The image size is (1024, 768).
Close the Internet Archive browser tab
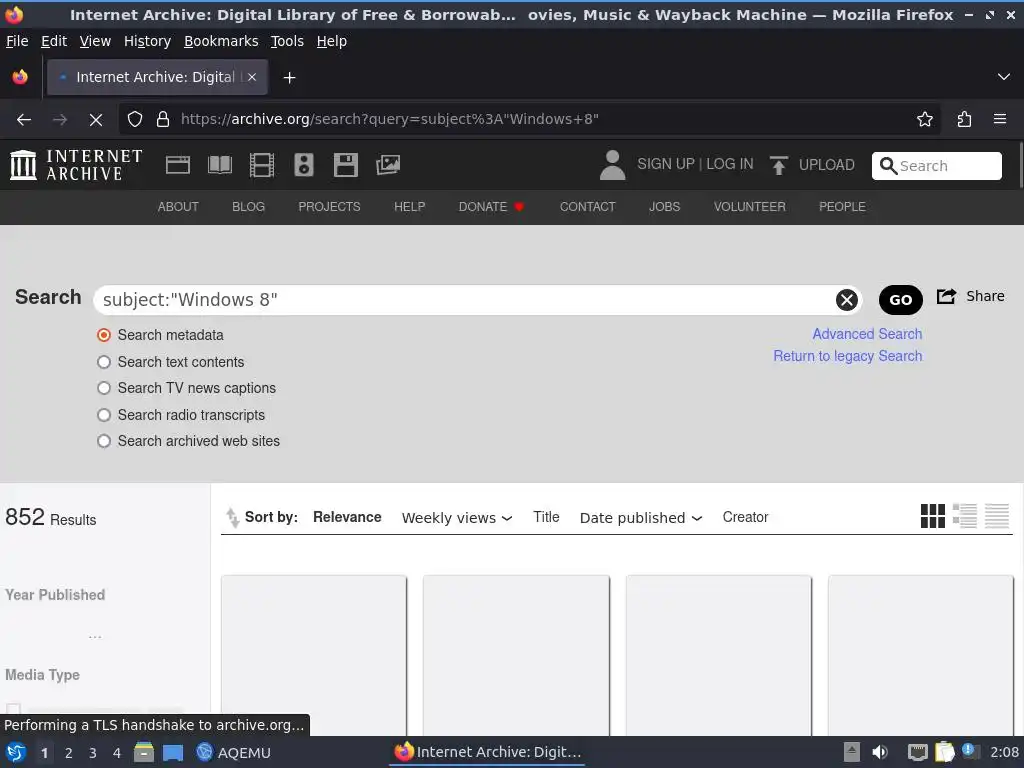pos(252,77)
